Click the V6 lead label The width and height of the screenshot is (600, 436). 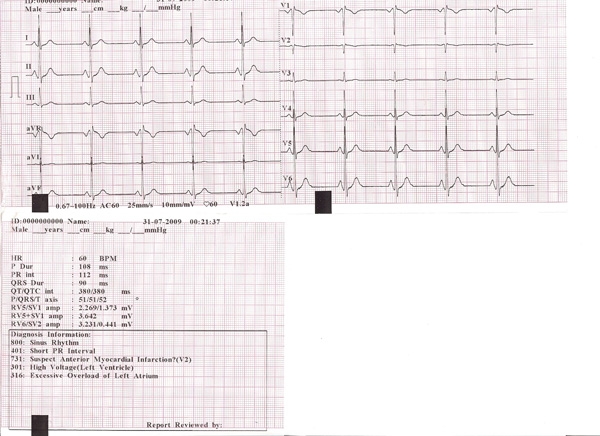tap(287, 178)
